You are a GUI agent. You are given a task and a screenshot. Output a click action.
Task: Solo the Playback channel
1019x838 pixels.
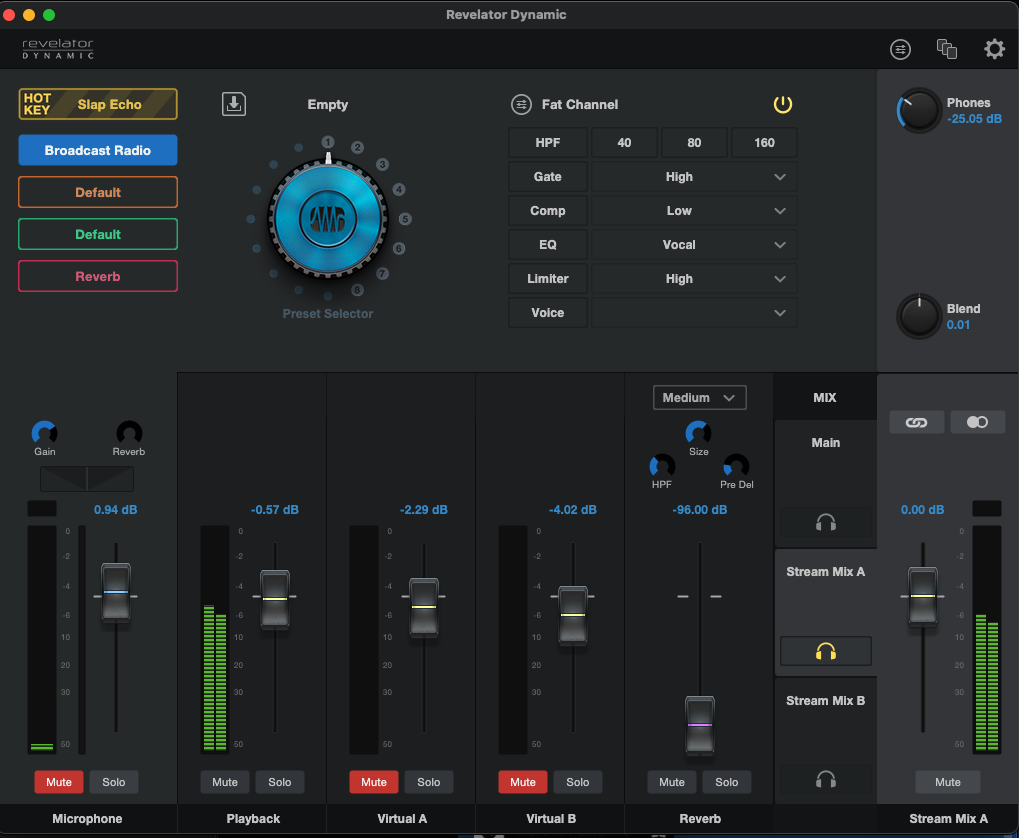(x=280, y=782)
